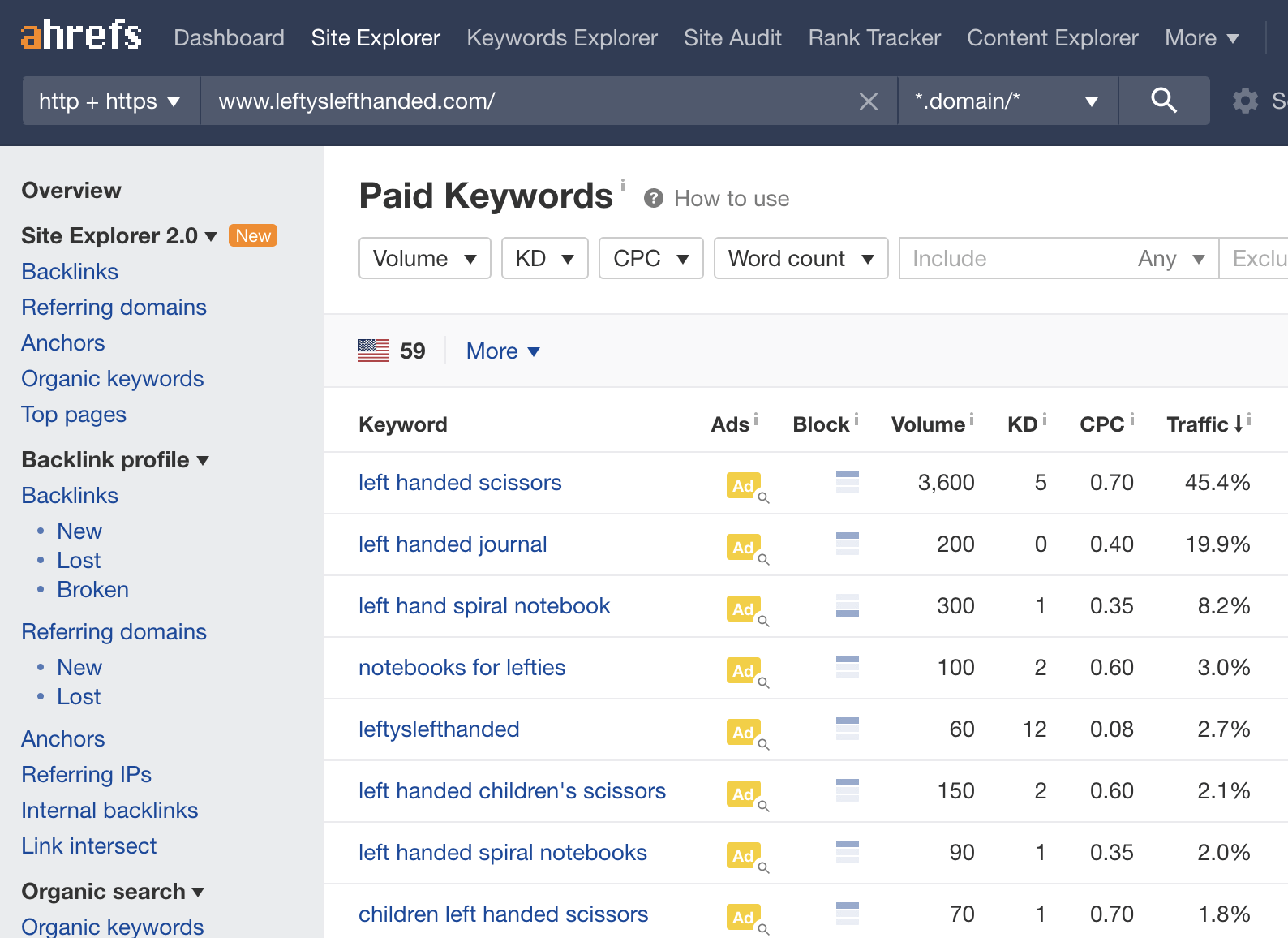Open the *.domain/* mode dropdown

pyautogui.click(x=1007, y=101)
